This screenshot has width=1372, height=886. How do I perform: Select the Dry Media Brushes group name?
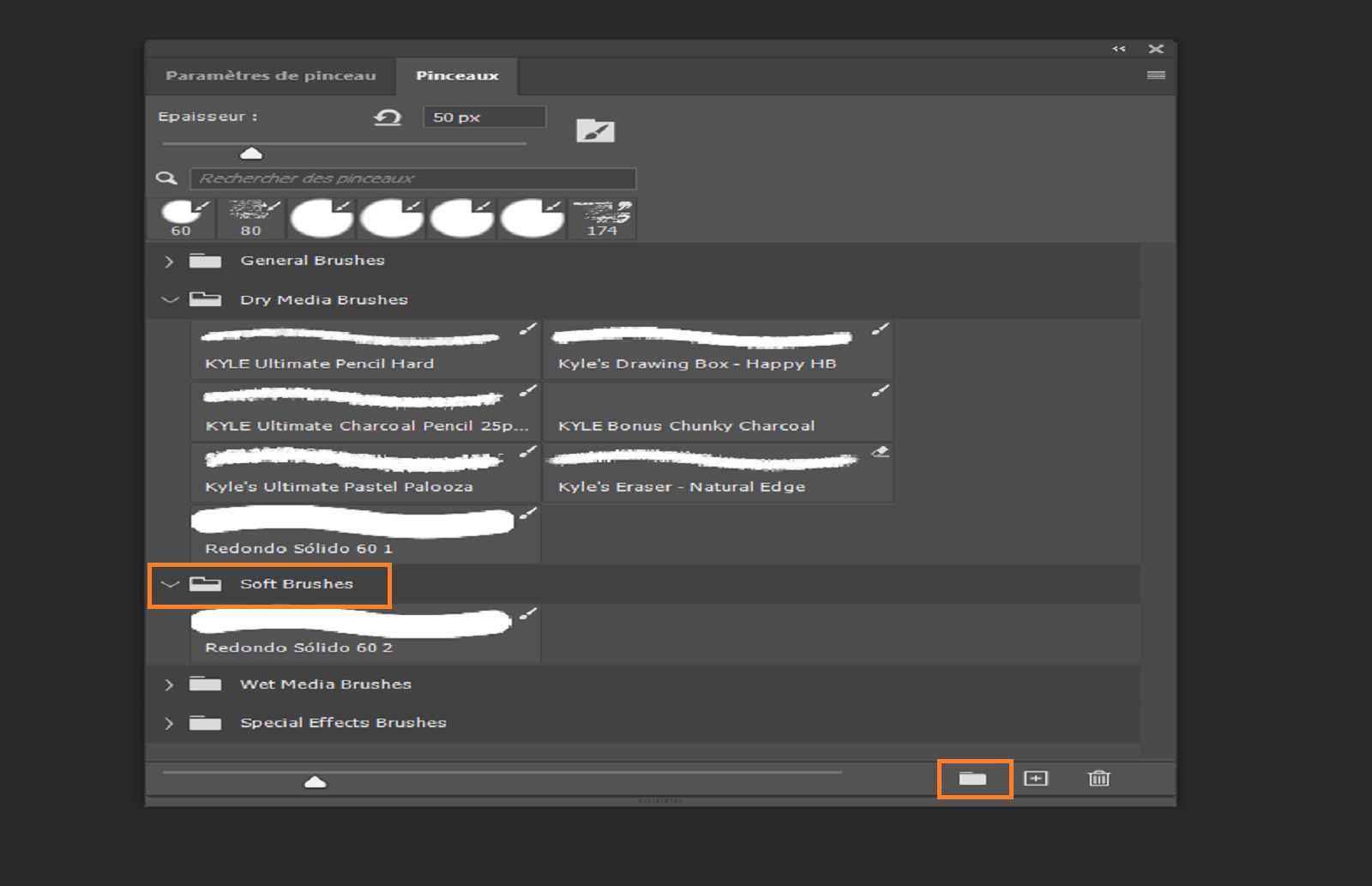tap(324, 299)
